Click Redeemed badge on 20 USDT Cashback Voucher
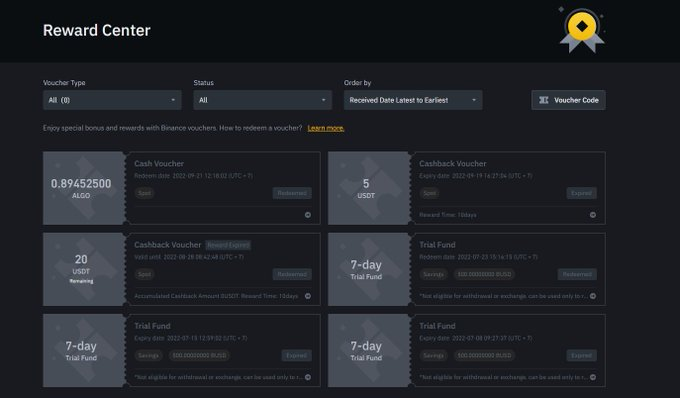 tap(292, 274)
